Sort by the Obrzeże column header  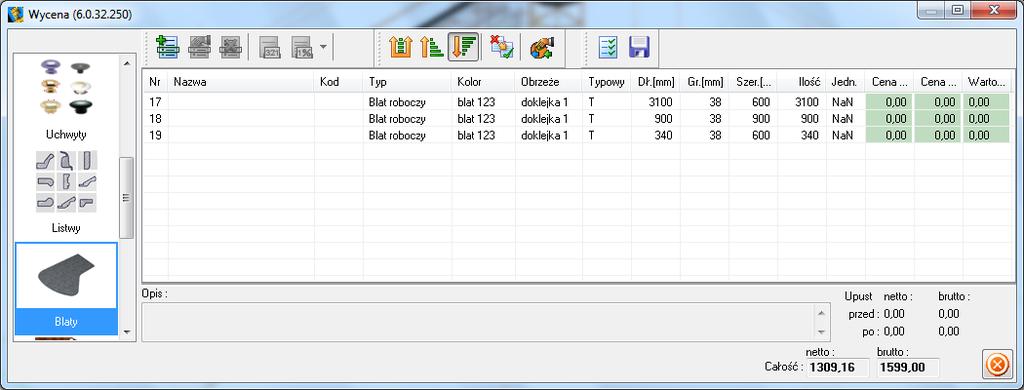(549, 82)
